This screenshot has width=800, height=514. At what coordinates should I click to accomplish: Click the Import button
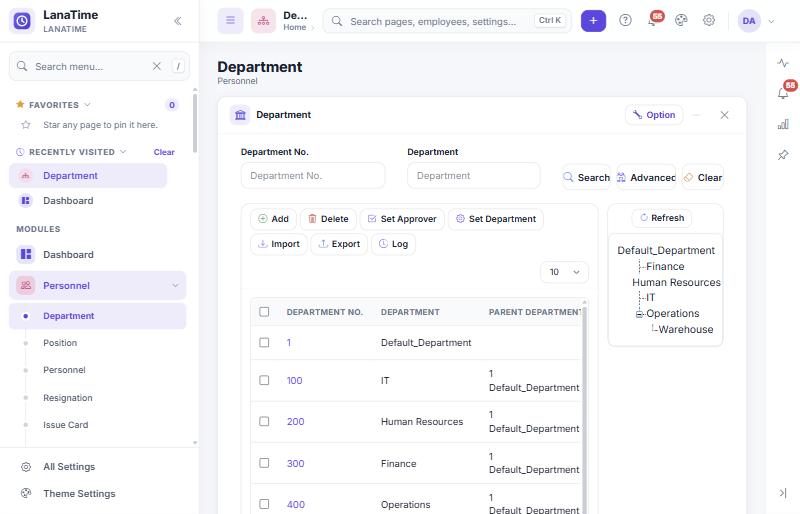click(x=279, y=244)
